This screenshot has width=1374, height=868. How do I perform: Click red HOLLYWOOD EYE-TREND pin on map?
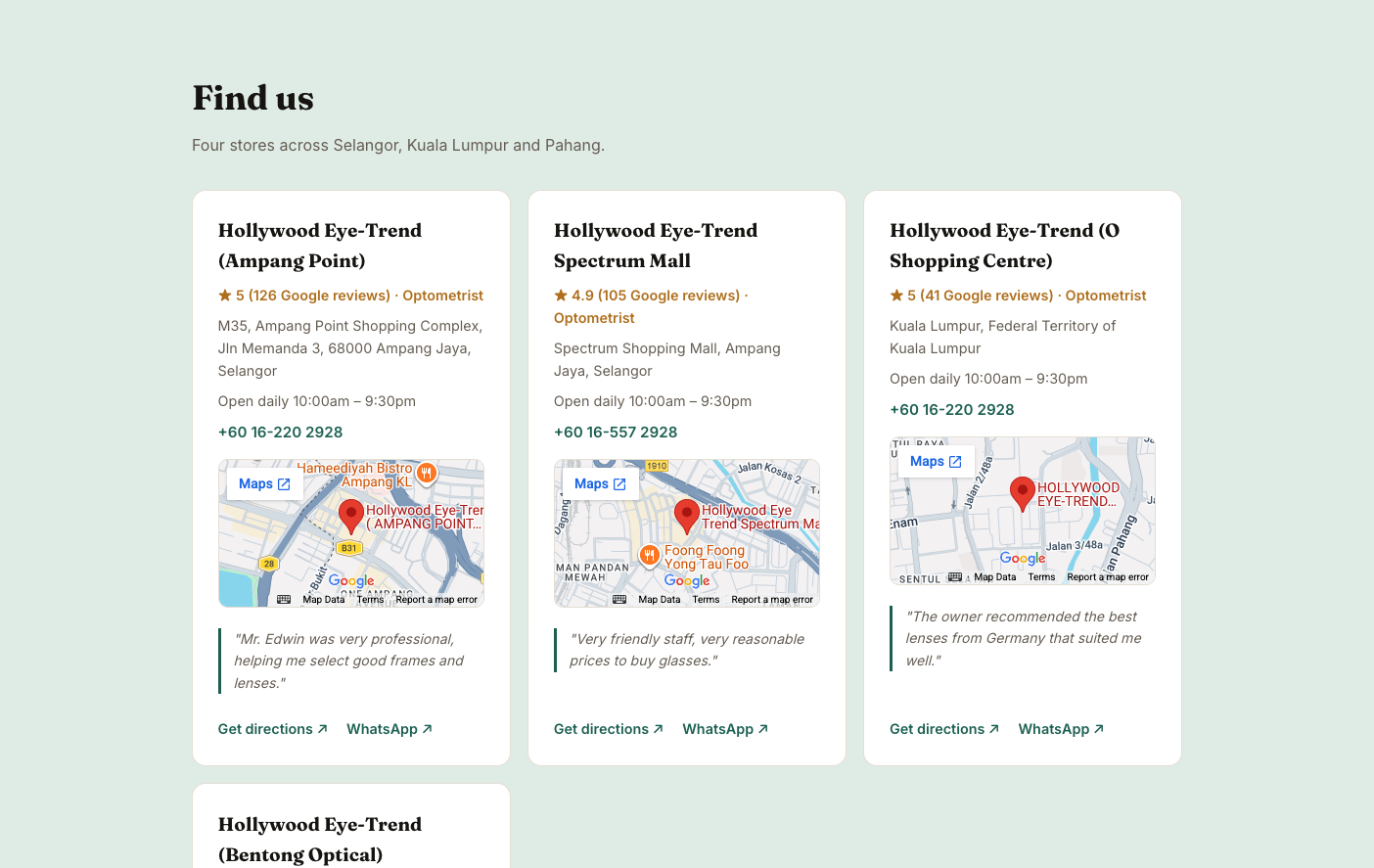click(1023, 493)
